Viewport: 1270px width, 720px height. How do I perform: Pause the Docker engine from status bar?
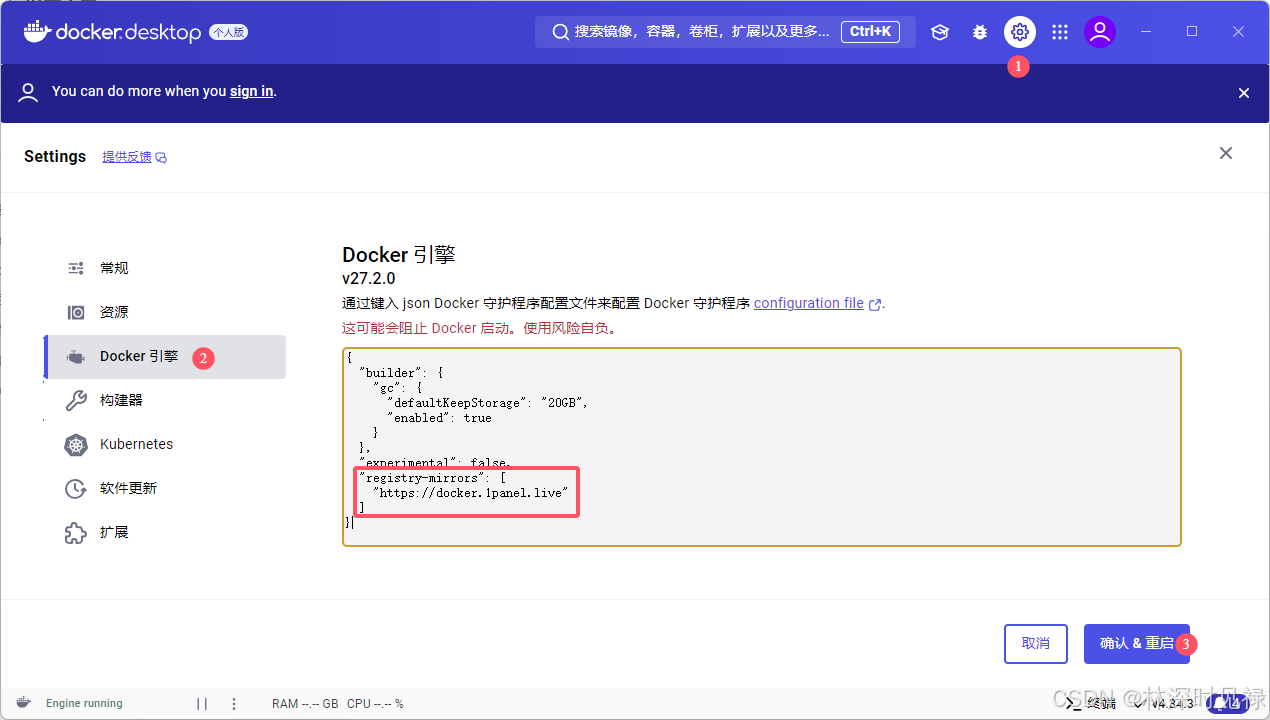[x=202, y=703]
